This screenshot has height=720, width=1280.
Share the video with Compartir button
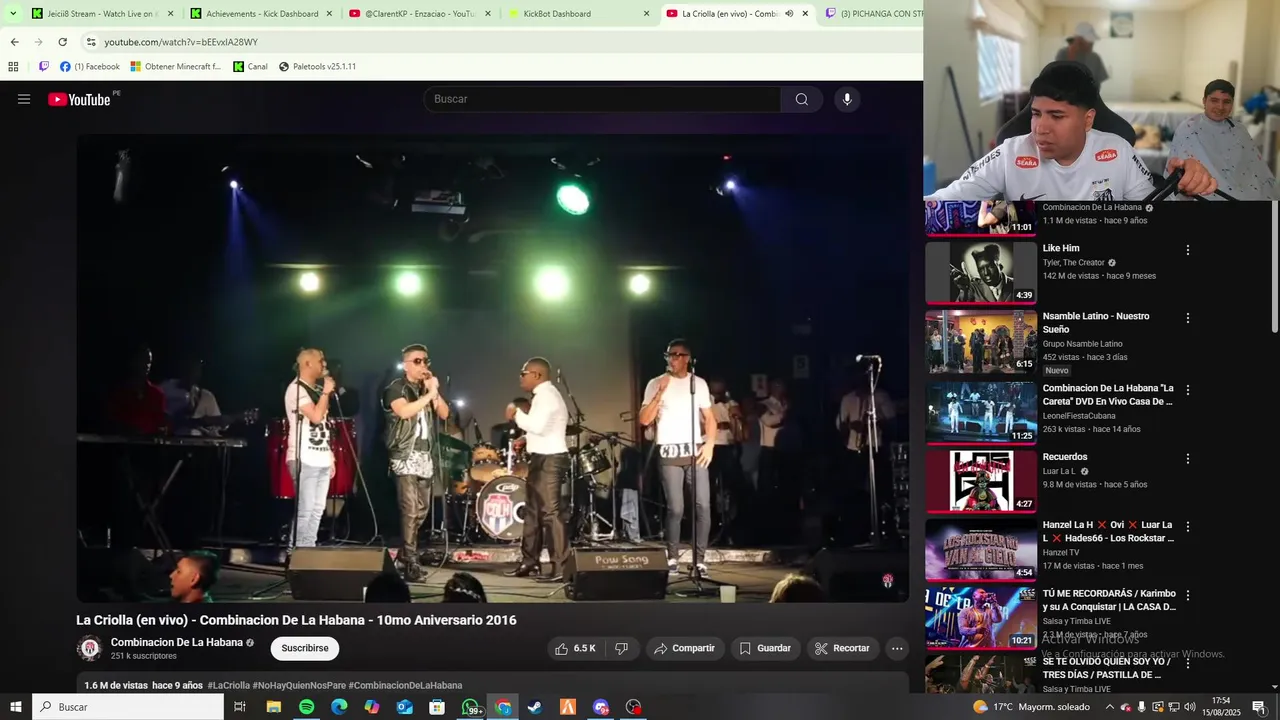684,648
